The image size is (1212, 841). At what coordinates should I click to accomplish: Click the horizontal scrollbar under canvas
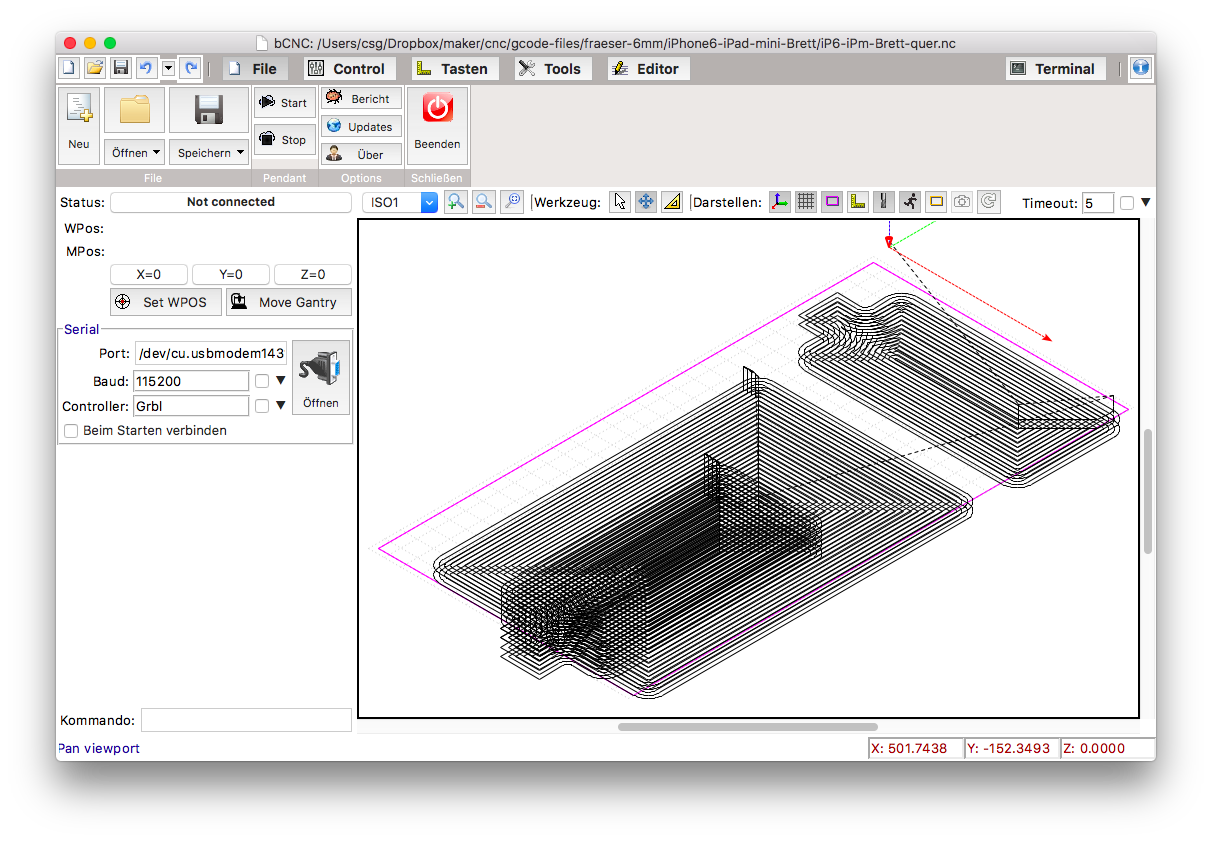click(747, 727)
